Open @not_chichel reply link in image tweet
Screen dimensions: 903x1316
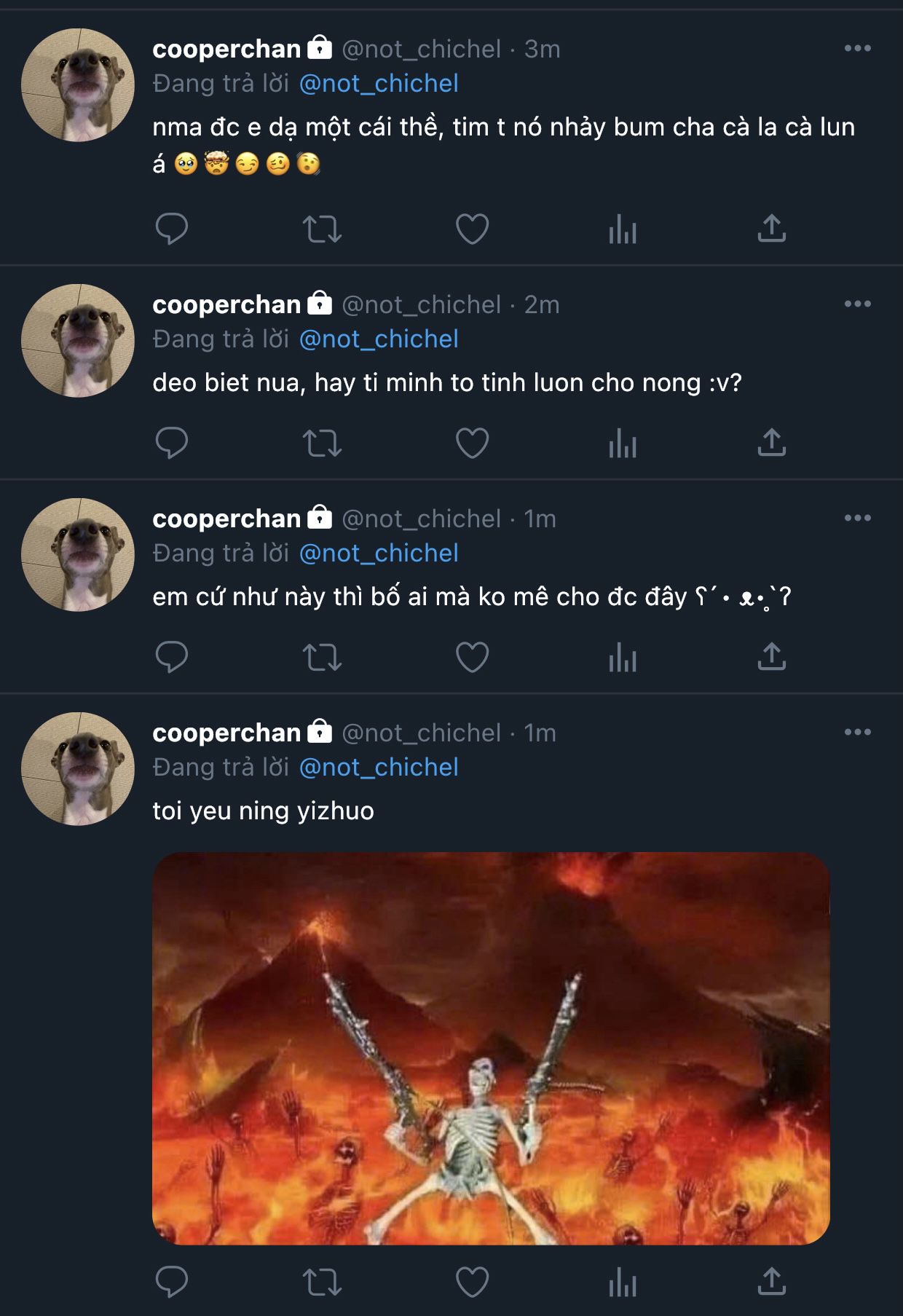pyautogui.click(x=379, y=768)
